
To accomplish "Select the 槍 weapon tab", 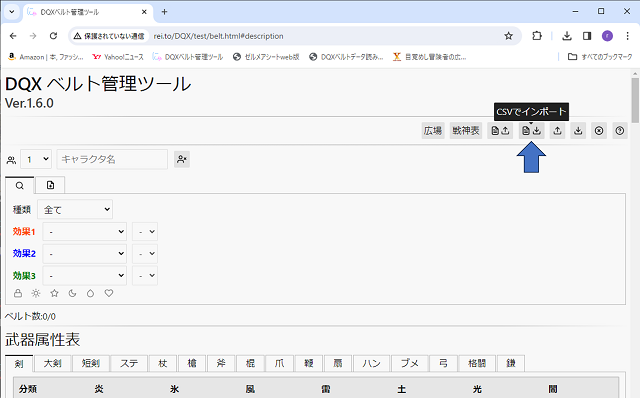I will click(x=192, y=363).
